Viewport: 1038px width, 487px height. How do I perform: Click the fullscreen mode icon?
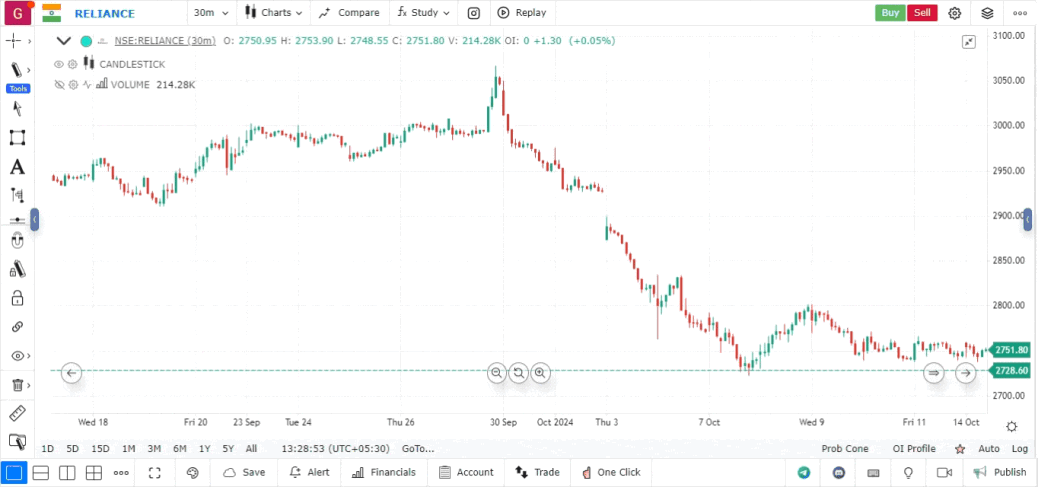pos(154,472)
